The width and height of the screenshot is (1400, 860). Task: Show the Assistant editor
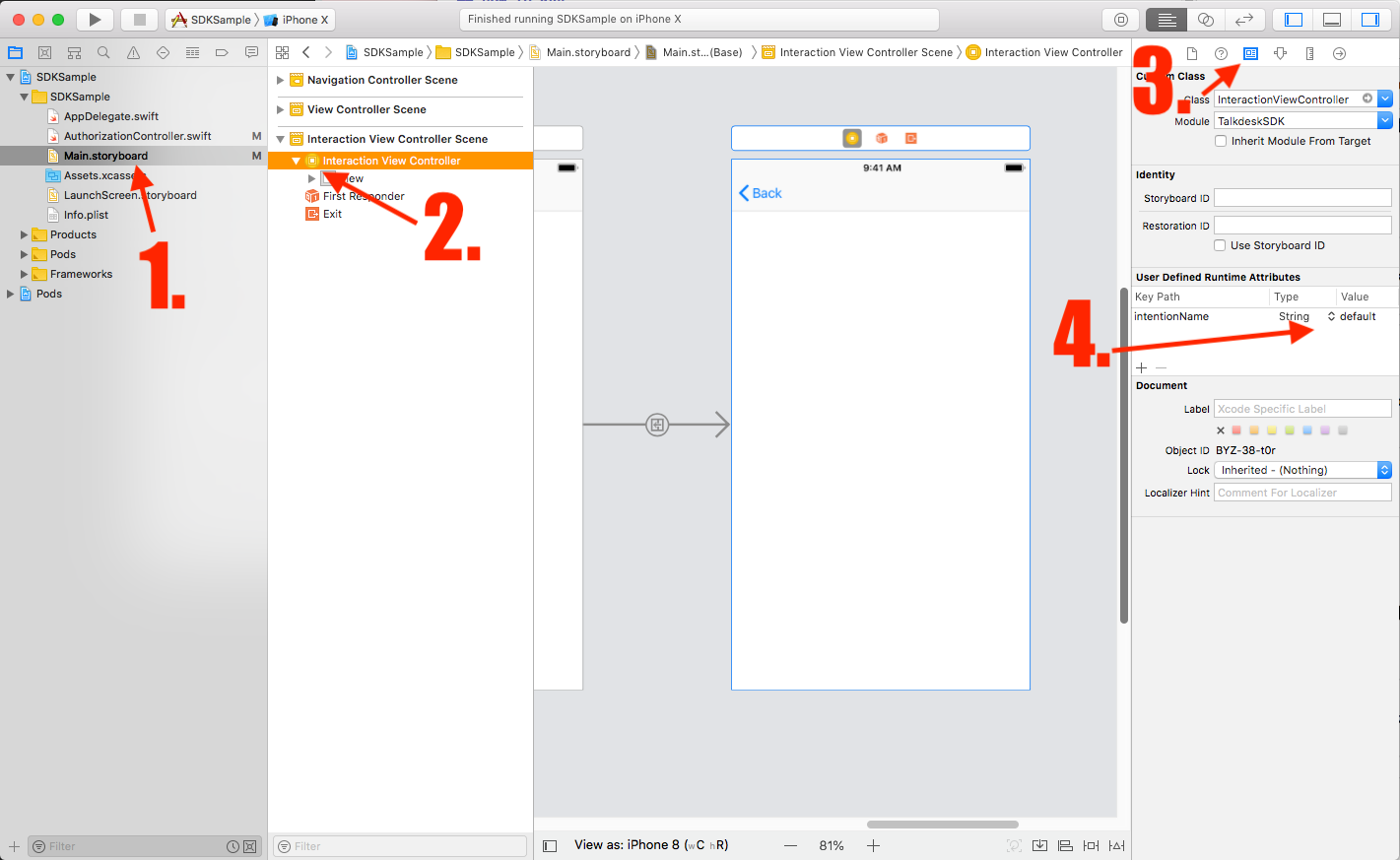[1206, 19]
